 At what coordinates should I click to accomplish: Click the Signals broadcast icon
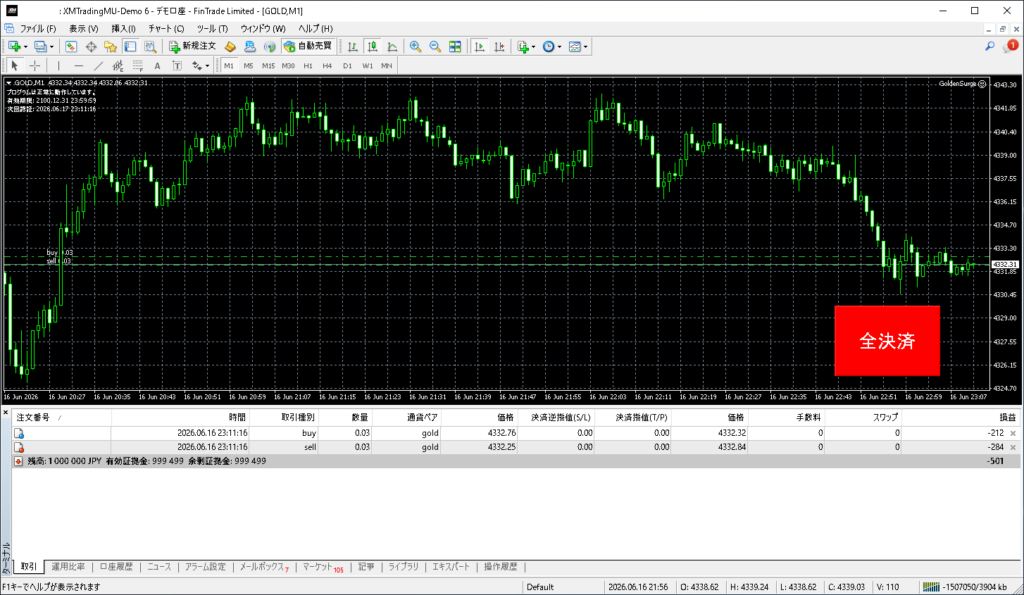pos(269,46)
